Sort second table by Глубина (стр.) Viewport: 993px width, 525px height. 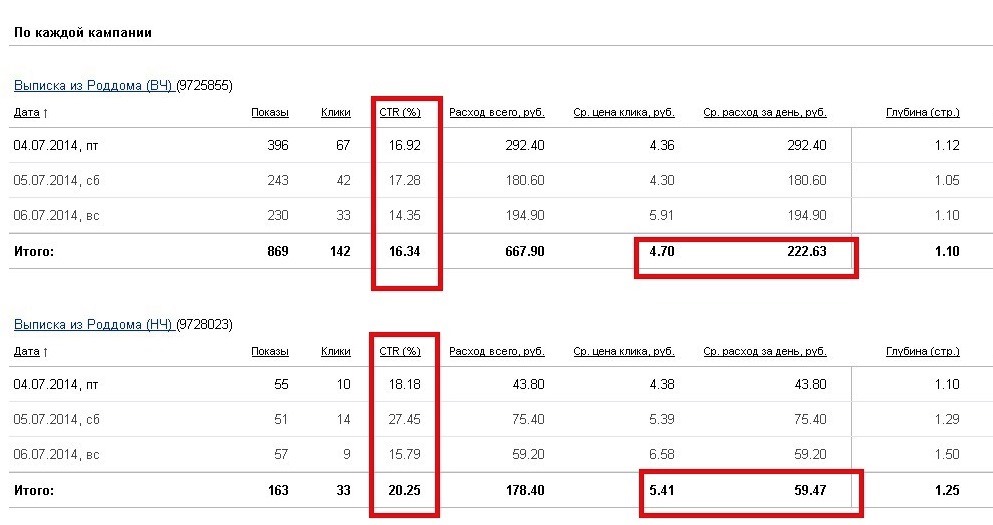(x=923, y=351)
